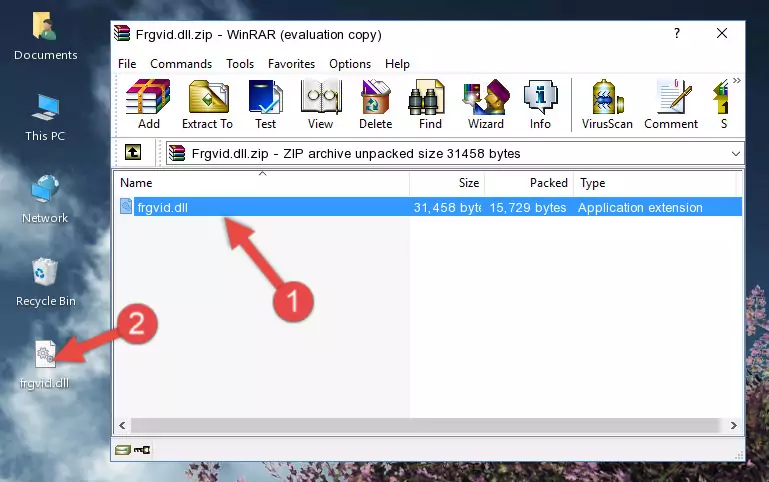Select the frgvid.dll file row

pyautogui.click(x=429, y=207)
